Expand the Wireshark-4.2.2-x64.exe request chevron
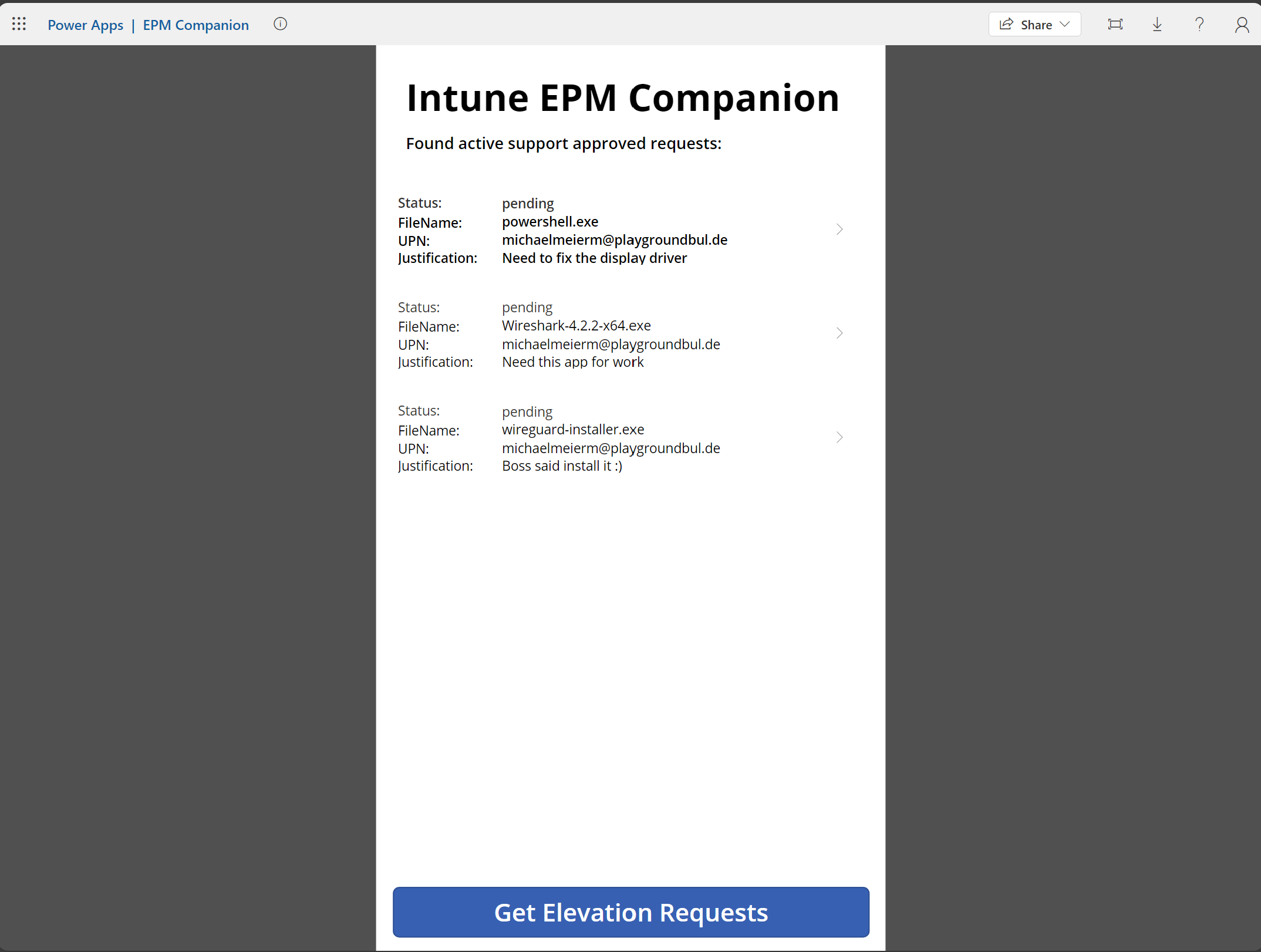 tap(839, 333)
